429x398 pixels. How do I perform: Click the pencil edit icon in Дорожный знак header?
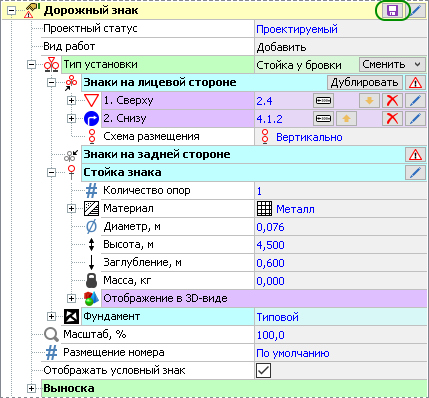415,11
